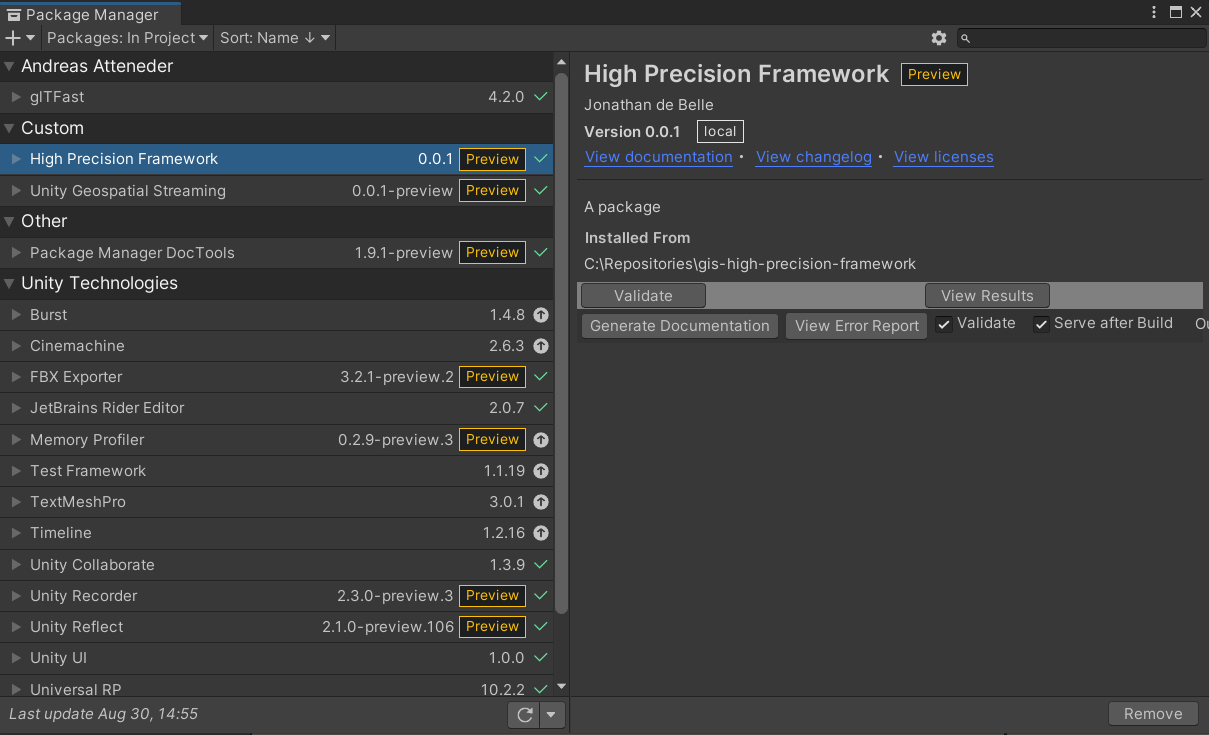Screen dimensions: 1209x735
Task: Expand the FBX Exporter package entry
Action: tap(16, 377)
